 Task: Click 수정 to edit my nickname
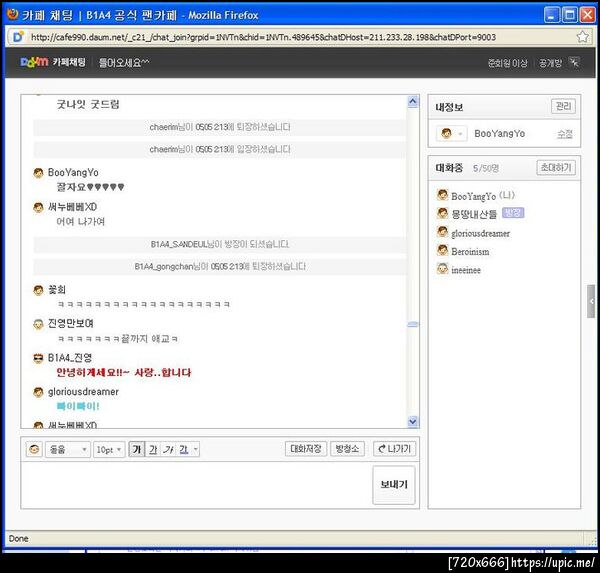pyautogui.click(x=565, y=134)
